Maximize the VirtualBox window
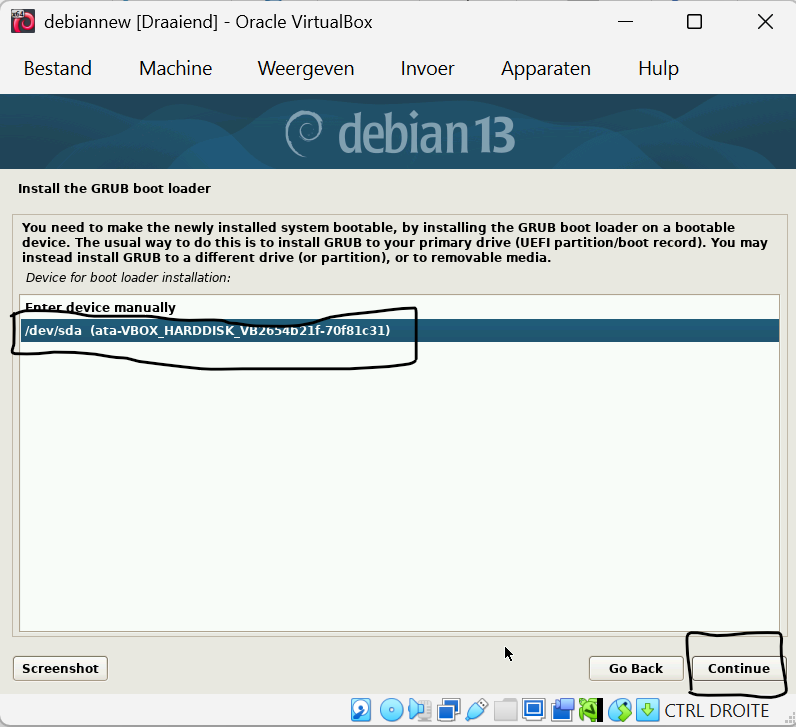The width and height of the screenshot is (796, 727). pyautogui.click(x=694, y=22)
